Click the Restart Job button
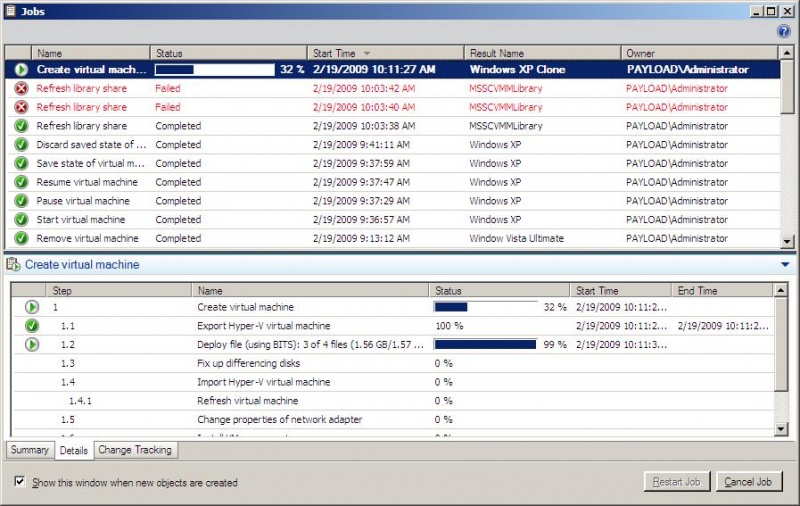 (677, 482)
